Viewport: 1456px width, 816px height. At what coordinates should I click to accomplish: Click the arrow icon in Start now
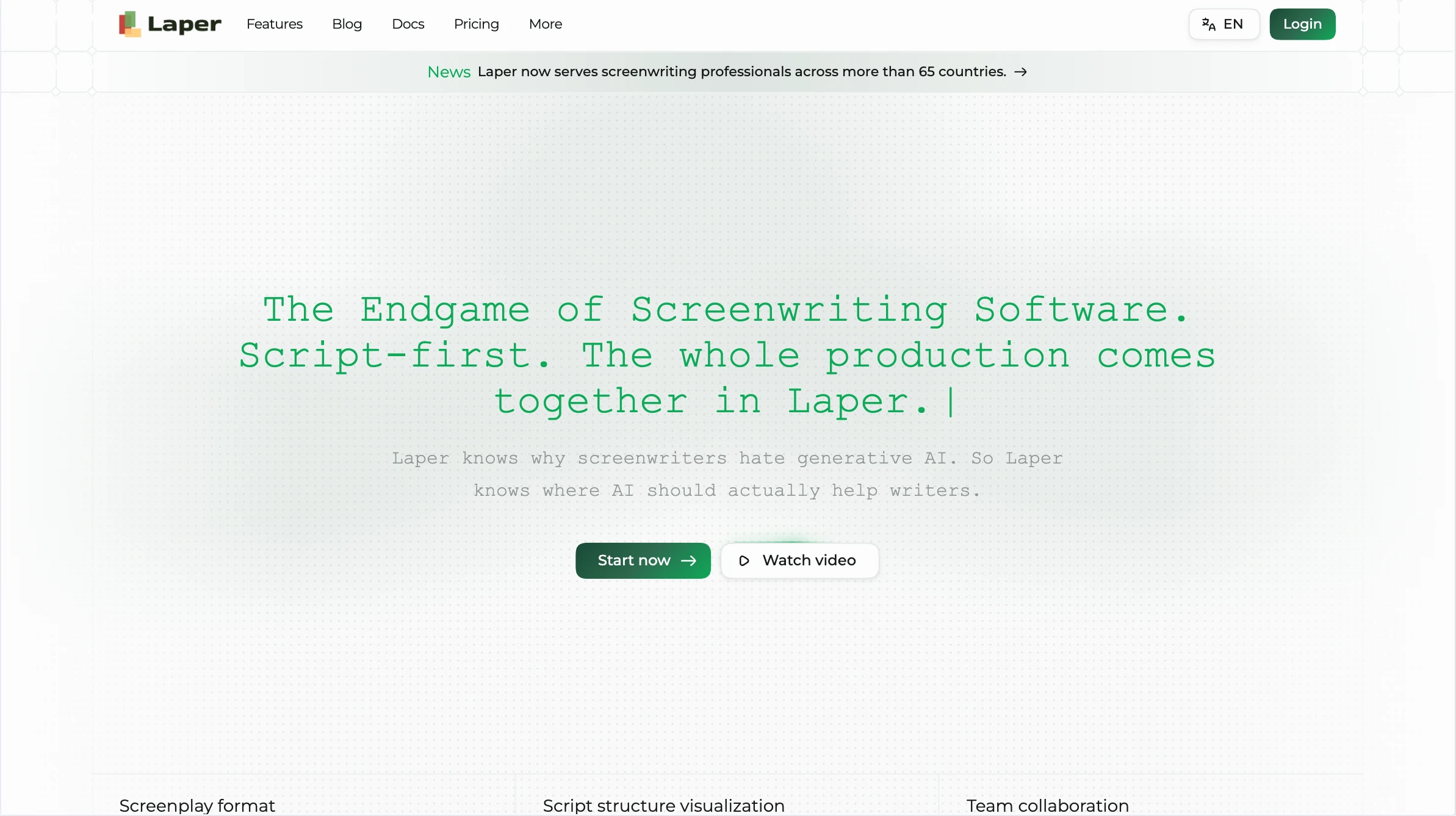689,560
